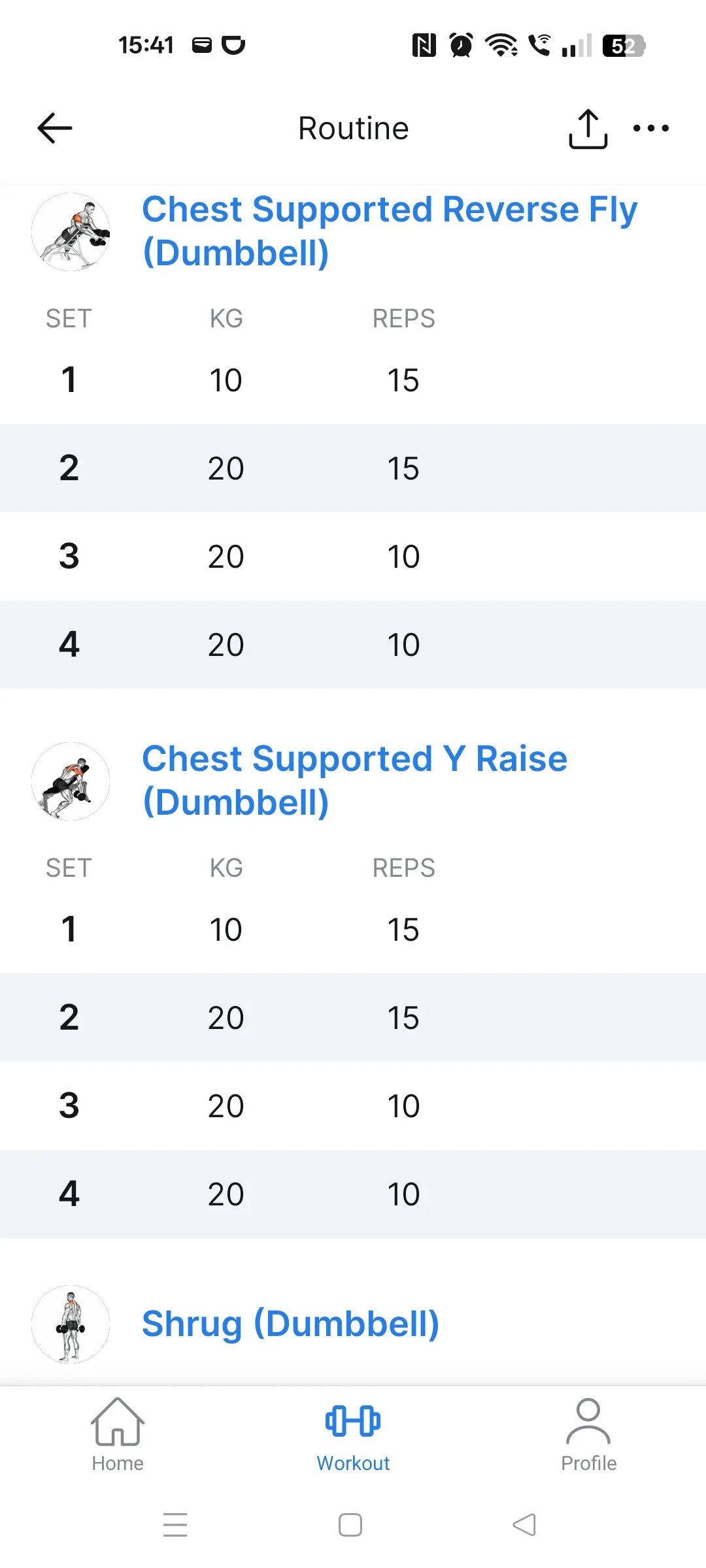Image resolution: width=706 pixels, height=1568 pixels.
Task: Open the Shrug (Dumbbell) exercise link
Action: (290, 1324)
